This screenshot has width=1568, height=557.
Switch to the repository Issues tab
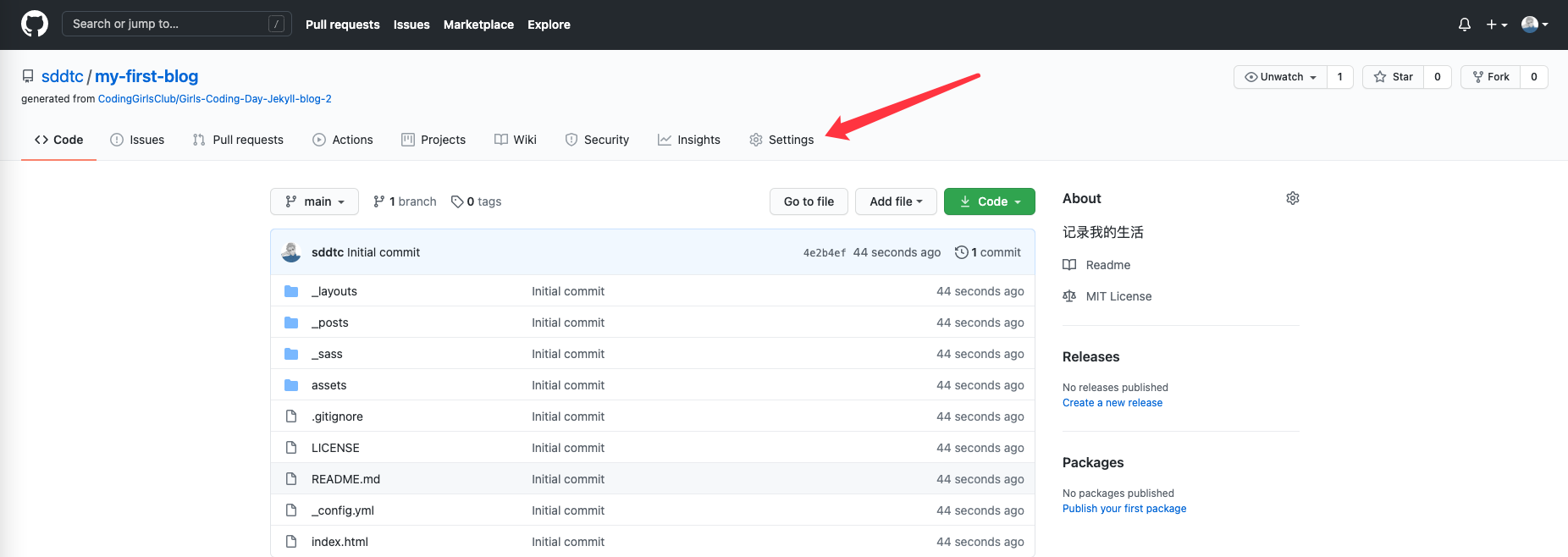[137, 140]
